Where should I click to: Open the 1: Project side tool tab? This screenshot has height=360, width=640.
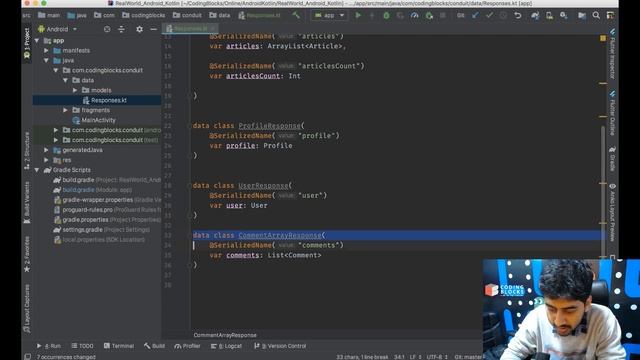pyautogui.click(x=27, y=43)
